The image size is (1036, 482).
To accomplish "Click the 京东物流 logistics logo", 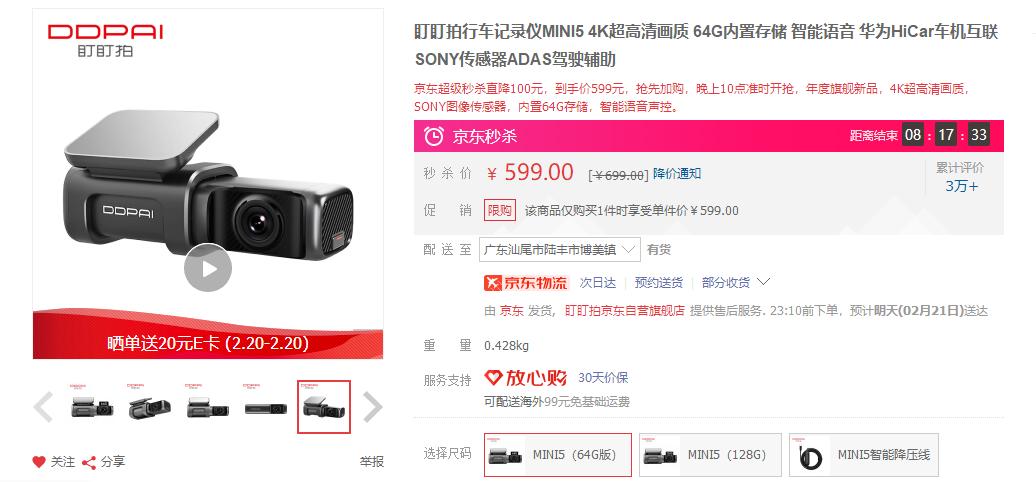I will coord(526,283).
